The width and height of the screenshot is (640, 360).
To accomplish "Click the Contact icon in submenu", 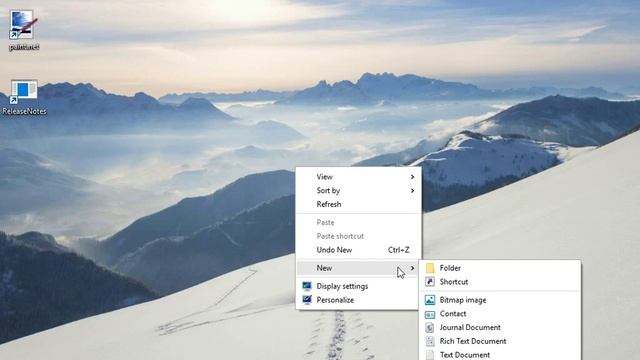I will [x=430, y=314].
